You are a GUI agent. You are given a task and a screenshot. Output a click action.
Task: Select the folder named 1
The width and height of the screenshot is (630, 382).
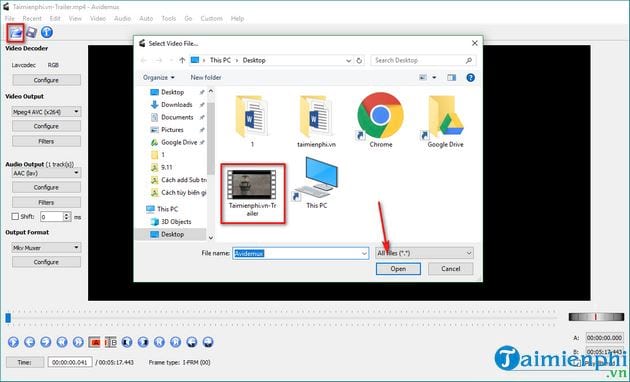click(x=252, y=121)
